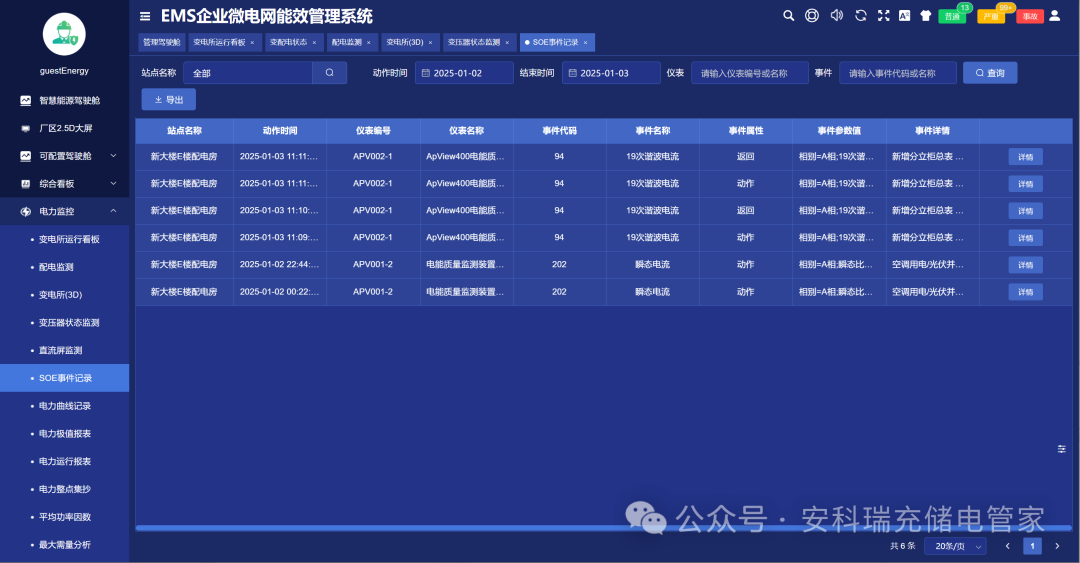Open 详情 for 2025-01-02 22:44 row
Viewport: 1080px width, 563px height.
point(1026,265)
